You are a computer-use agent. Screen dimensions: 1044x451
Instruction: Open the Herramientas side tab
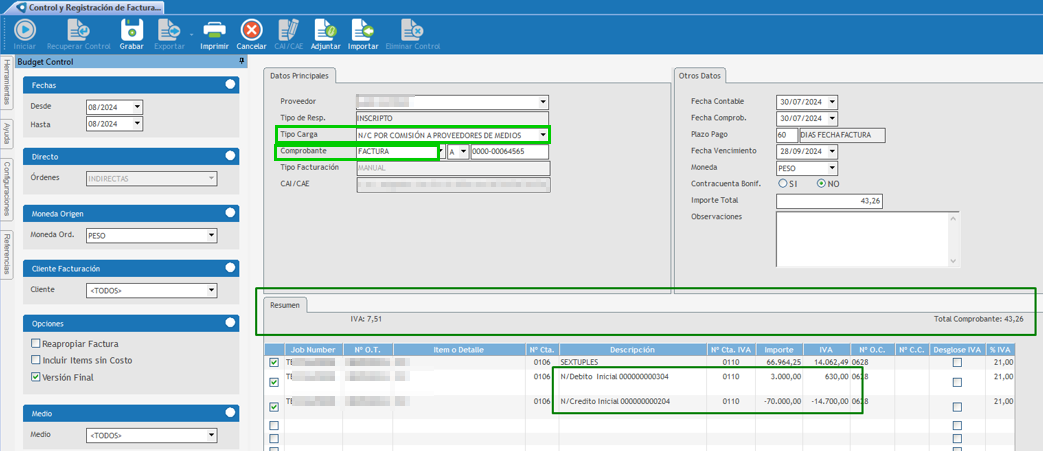(7, 83)
